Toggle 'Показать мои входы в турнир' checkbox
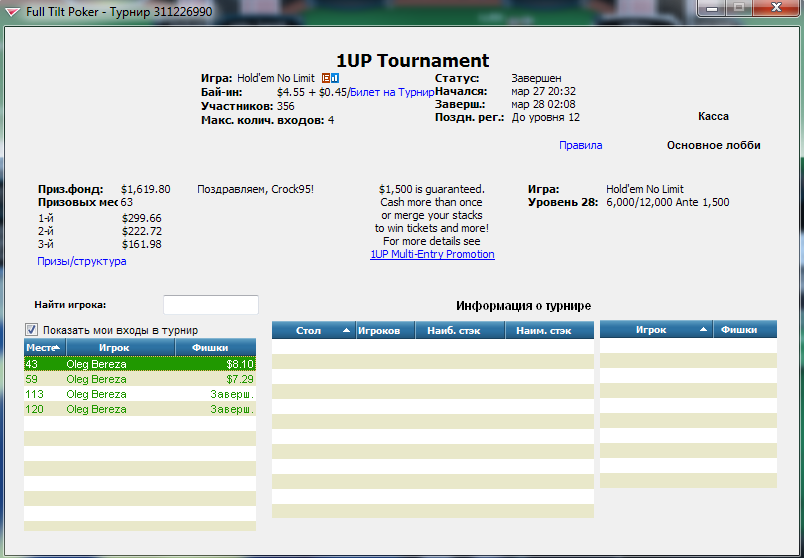 coord(31,330)
